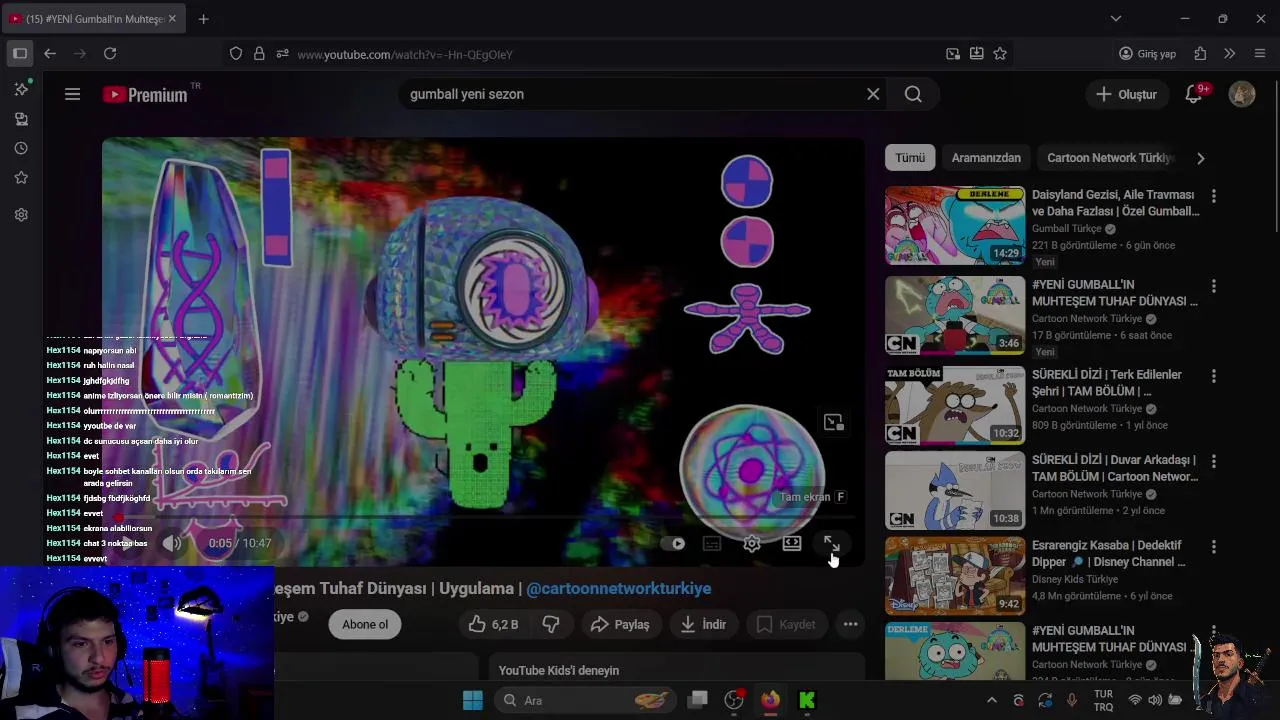This screenshot has width=1280, height=720.
Task: Open the site shield tracking protection icon
Action: [236, 54]
